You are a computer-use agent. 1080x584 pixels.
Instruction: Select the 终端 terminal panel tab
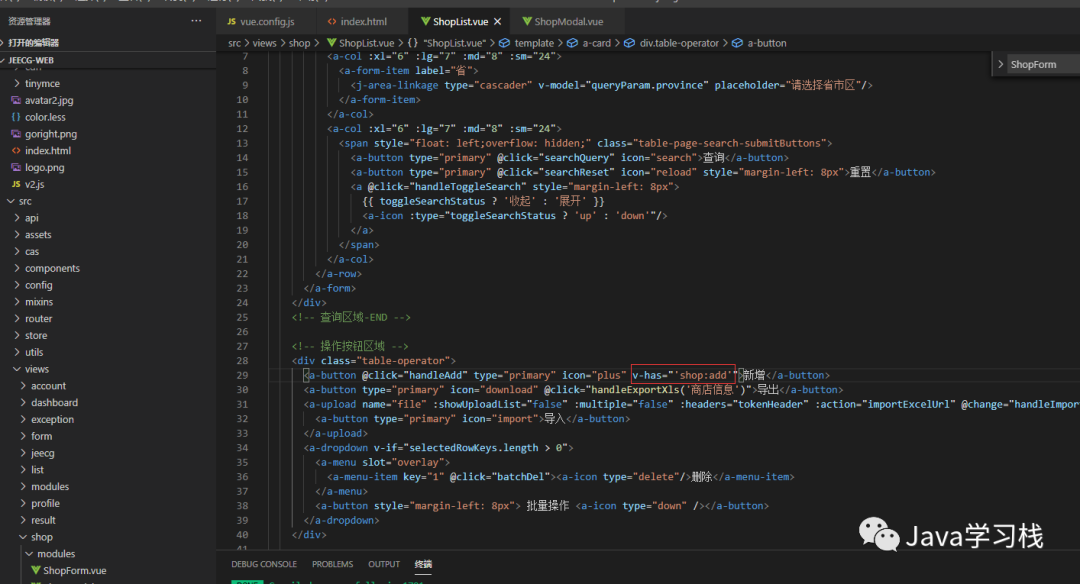423,564
